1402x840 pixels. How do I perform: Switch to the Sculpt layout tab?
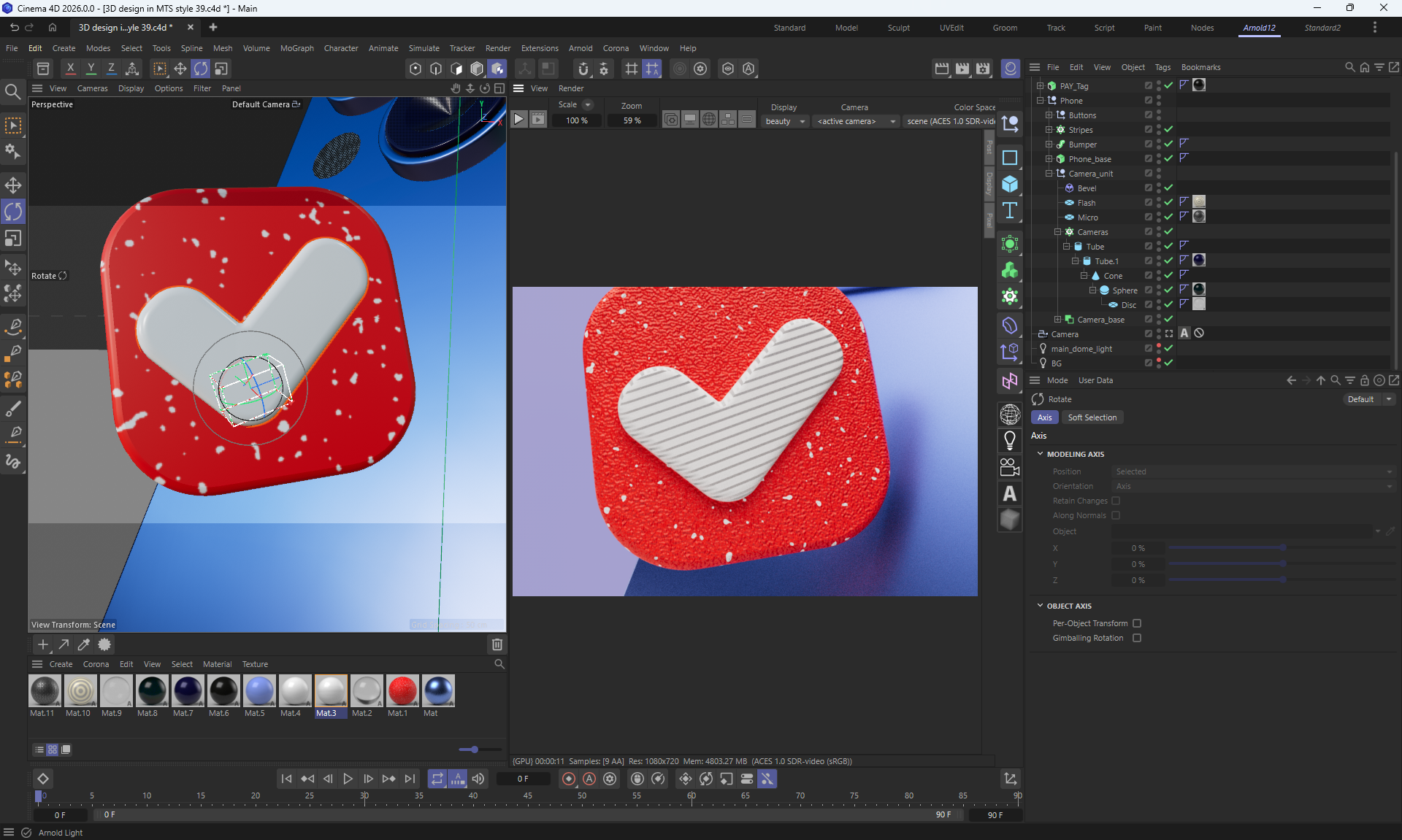(x=898, y=28)
